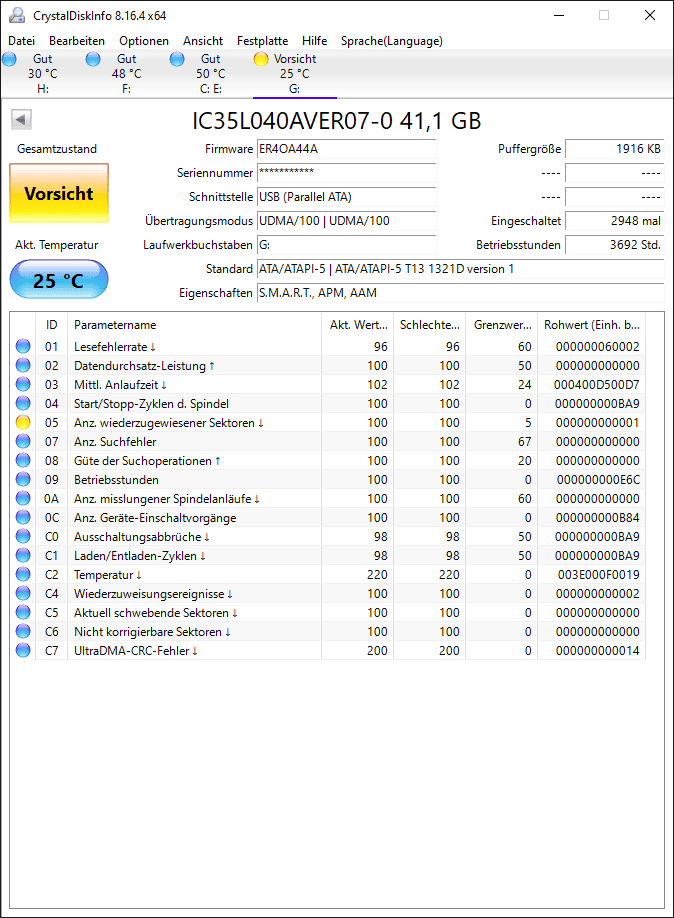Click status orb of Lesefehlerrate row
Screen dimensions: 674x918
23,346
